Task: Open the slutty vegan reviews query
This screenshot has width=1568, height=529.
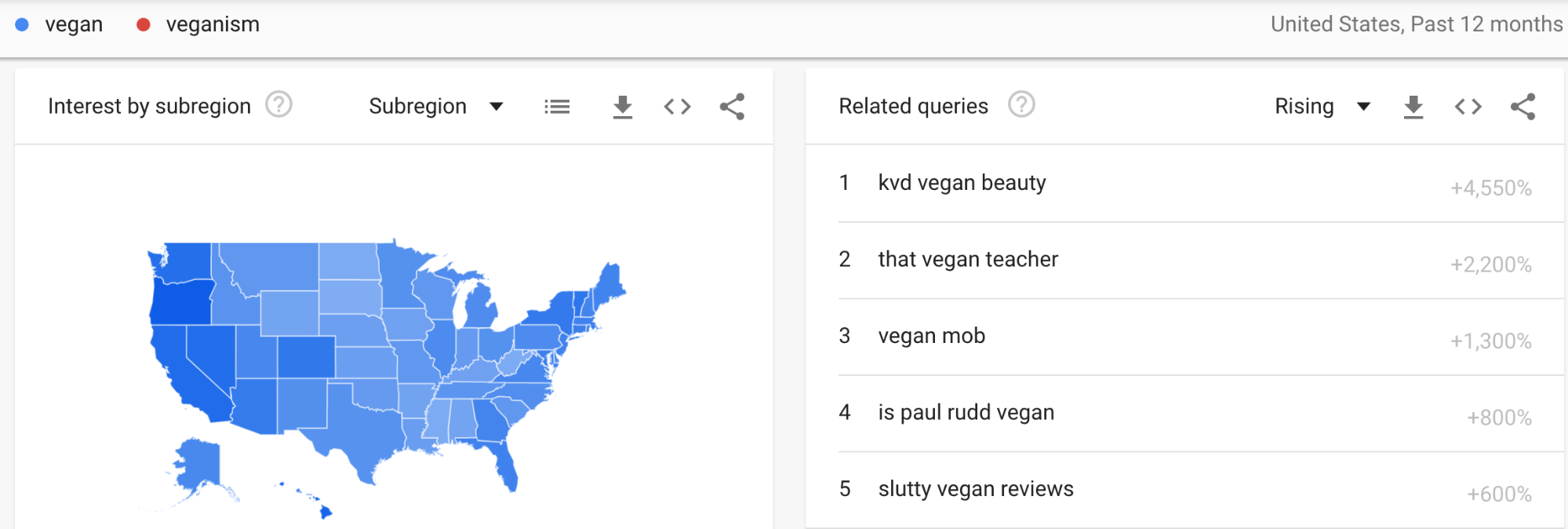Action: point(1184,489)
